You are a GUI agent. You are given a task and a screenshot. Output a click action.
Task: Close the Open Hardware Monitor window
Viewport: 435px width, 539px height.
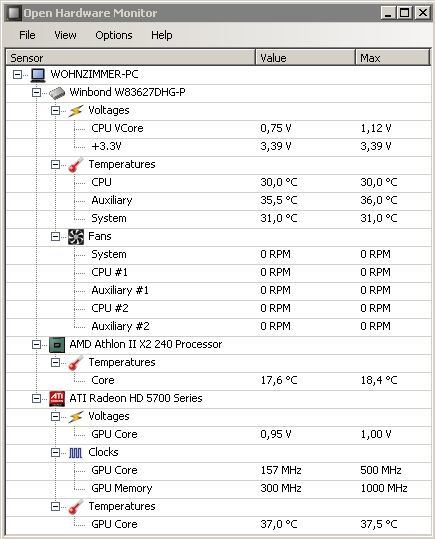(423, 13)
